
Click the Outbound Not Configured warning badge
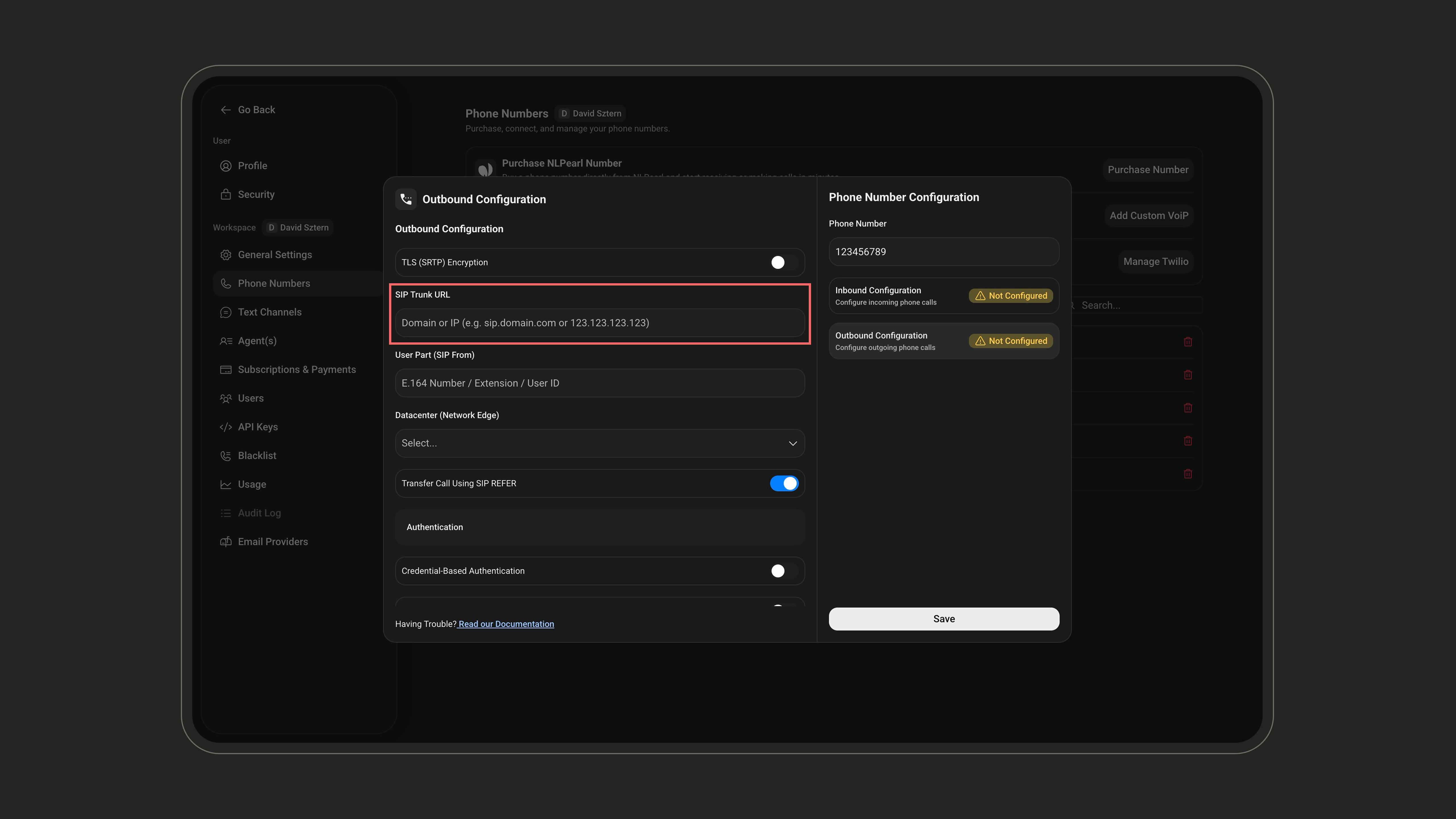[x=1011, y=341]
